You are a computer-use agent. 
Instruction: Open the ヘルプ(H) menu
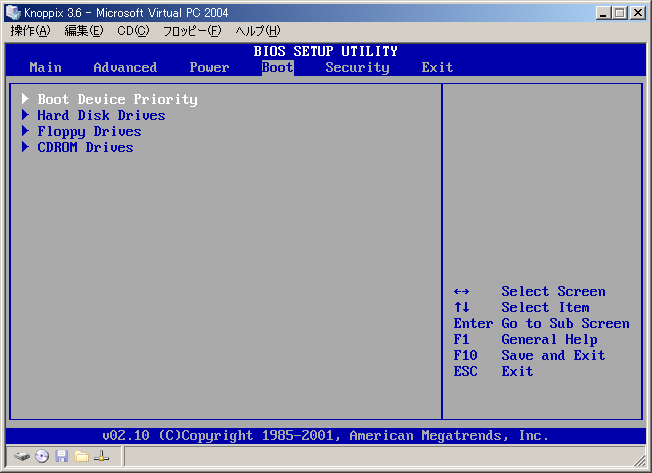pos(257,31)
